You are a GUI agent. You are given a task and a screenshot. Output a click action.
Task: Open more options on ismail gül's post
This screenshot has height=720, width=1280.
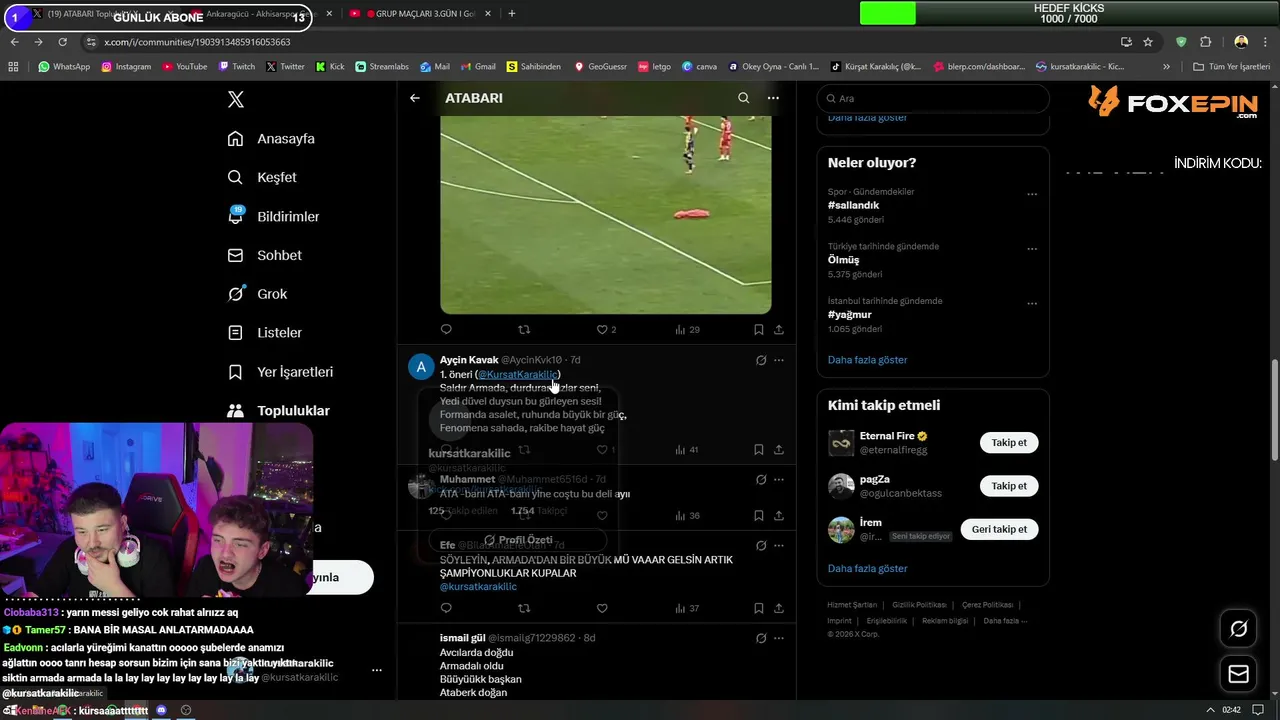779,638
